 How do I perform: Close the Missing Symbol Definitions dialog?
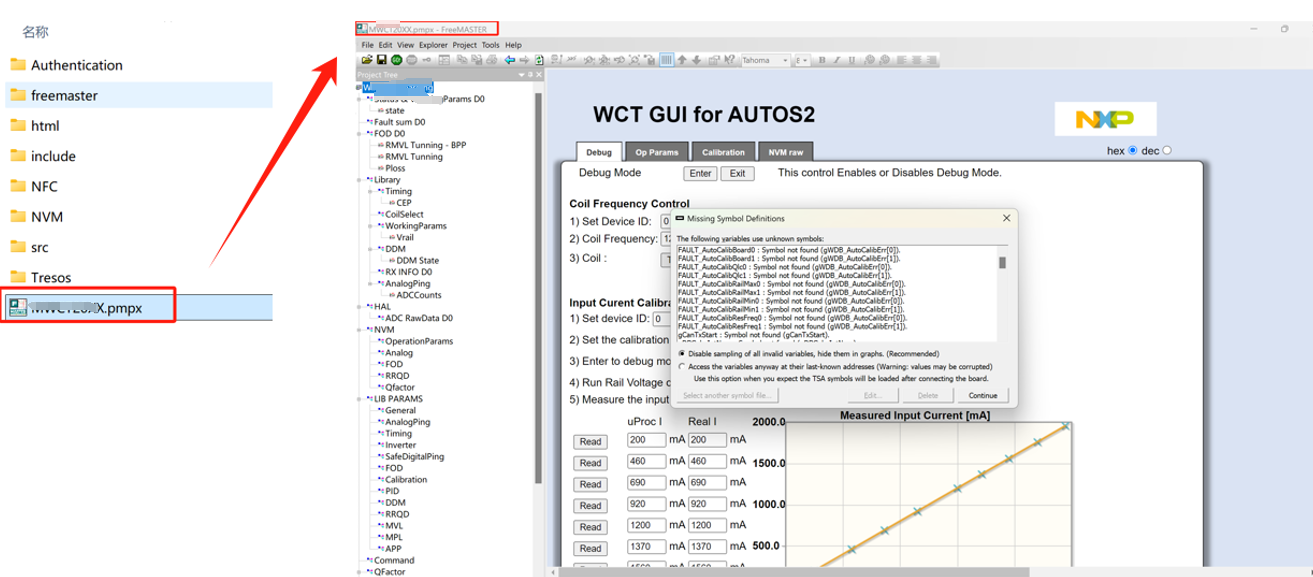(x=1006, y=218)
